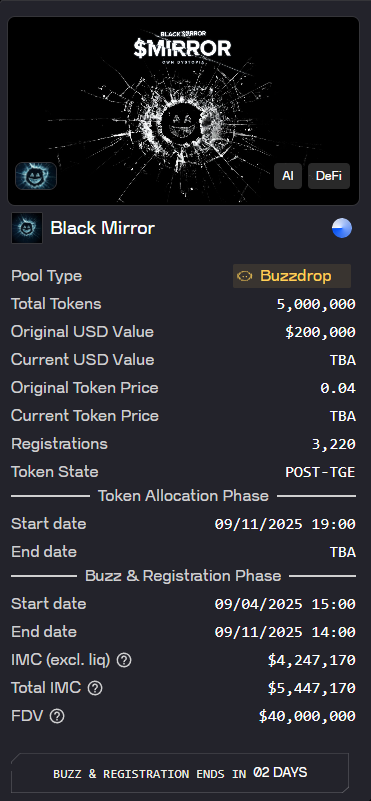Click the POST-TGE token state value

pyautogui.click(x=320, y=472)
